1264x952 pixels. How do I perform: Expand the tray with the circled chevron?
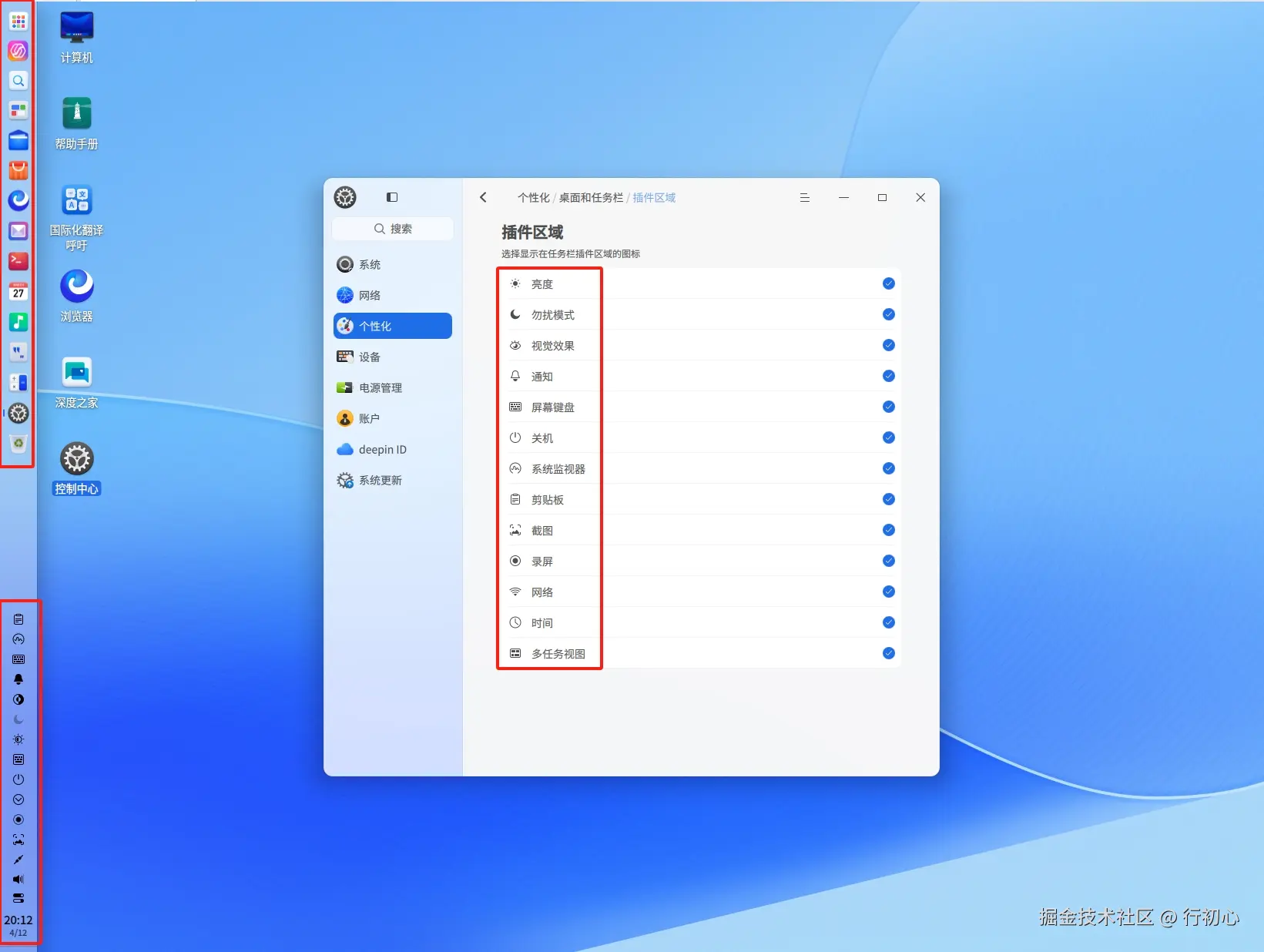pyautogui.click(x=18, y=799)
